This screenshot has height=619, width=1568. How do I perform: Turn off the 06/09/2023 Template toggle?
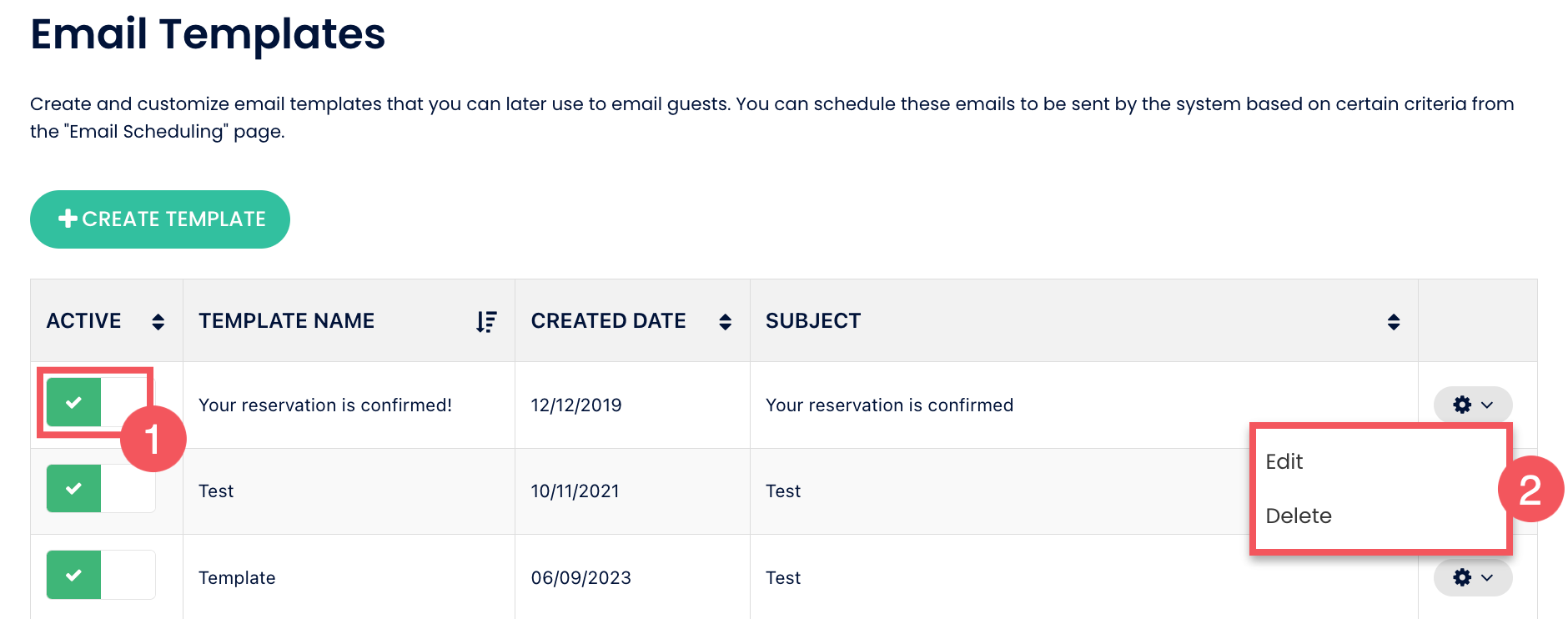[x=100, y=575]
